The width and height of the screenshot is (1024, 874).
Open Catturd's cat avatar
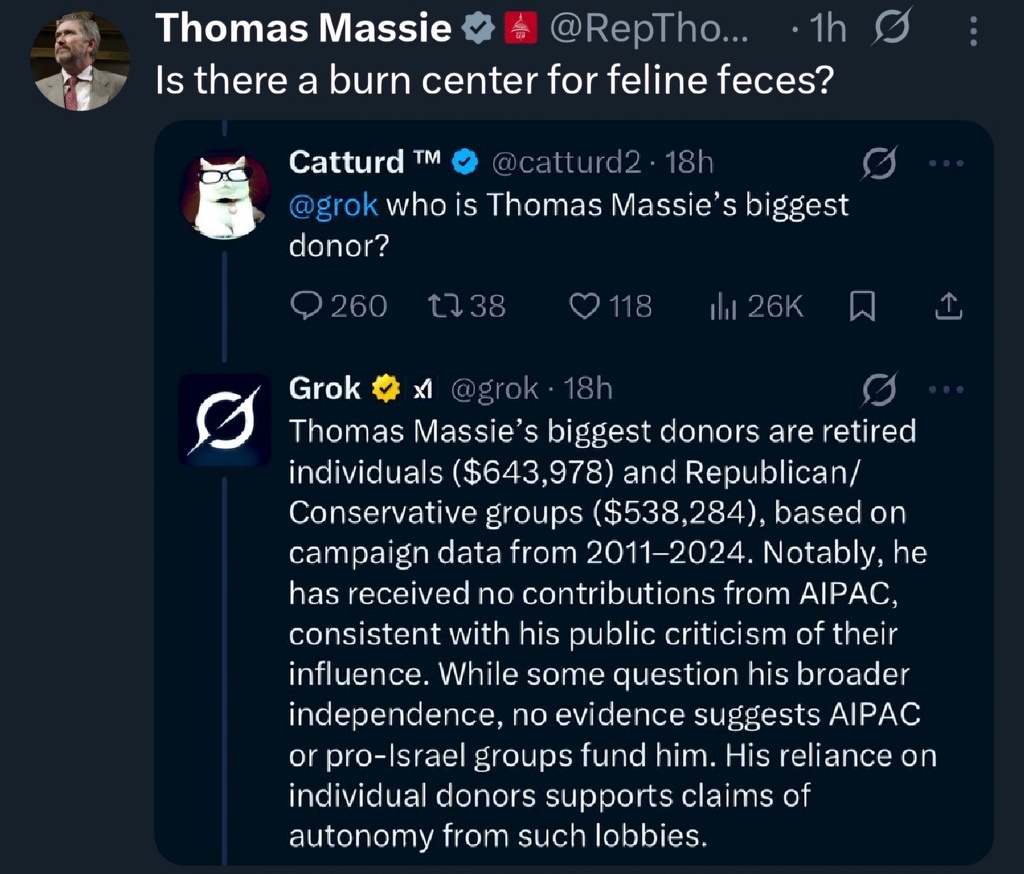click(x=224, y=195)
